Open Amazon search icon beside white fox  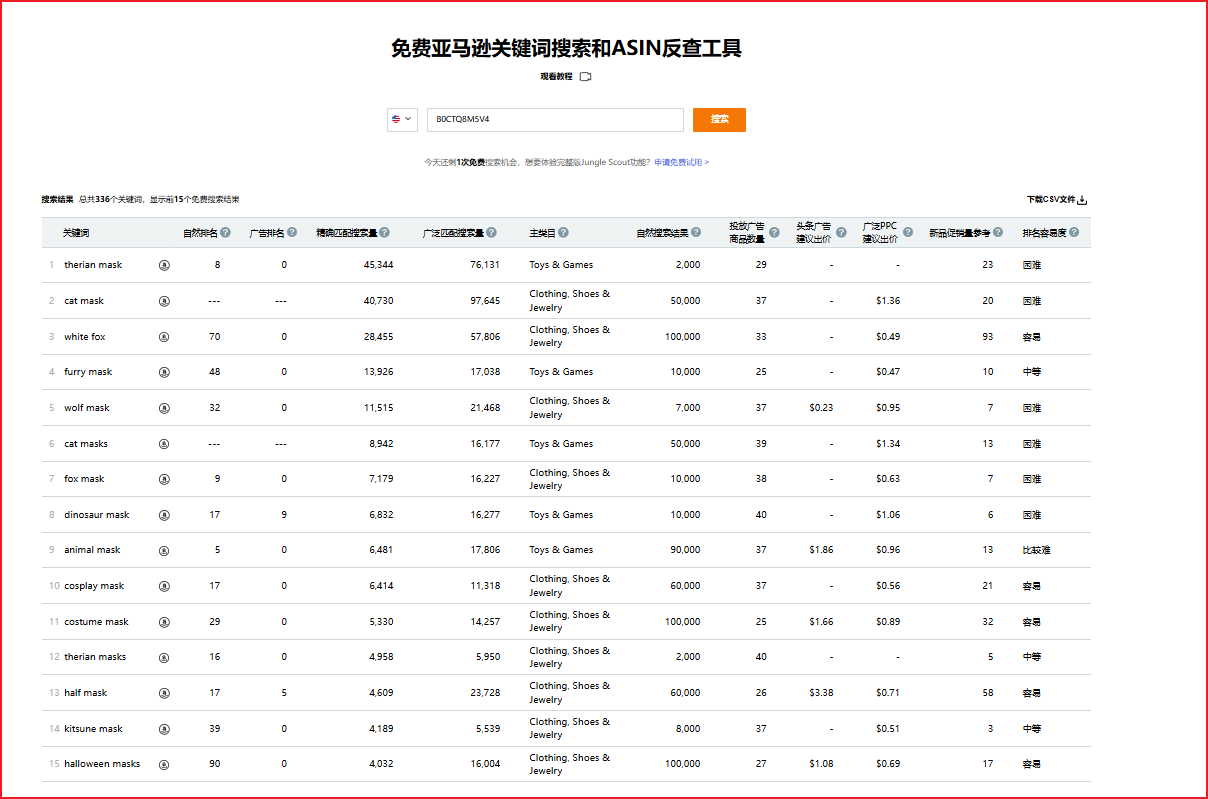click(x=164, y=337)
